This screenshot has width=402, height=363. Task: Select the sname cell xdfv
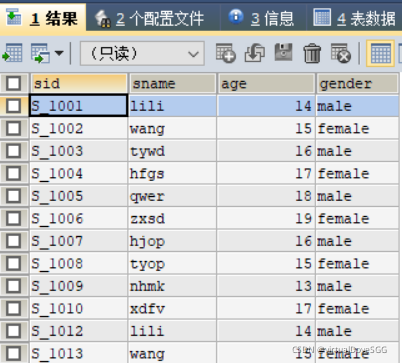172,308
